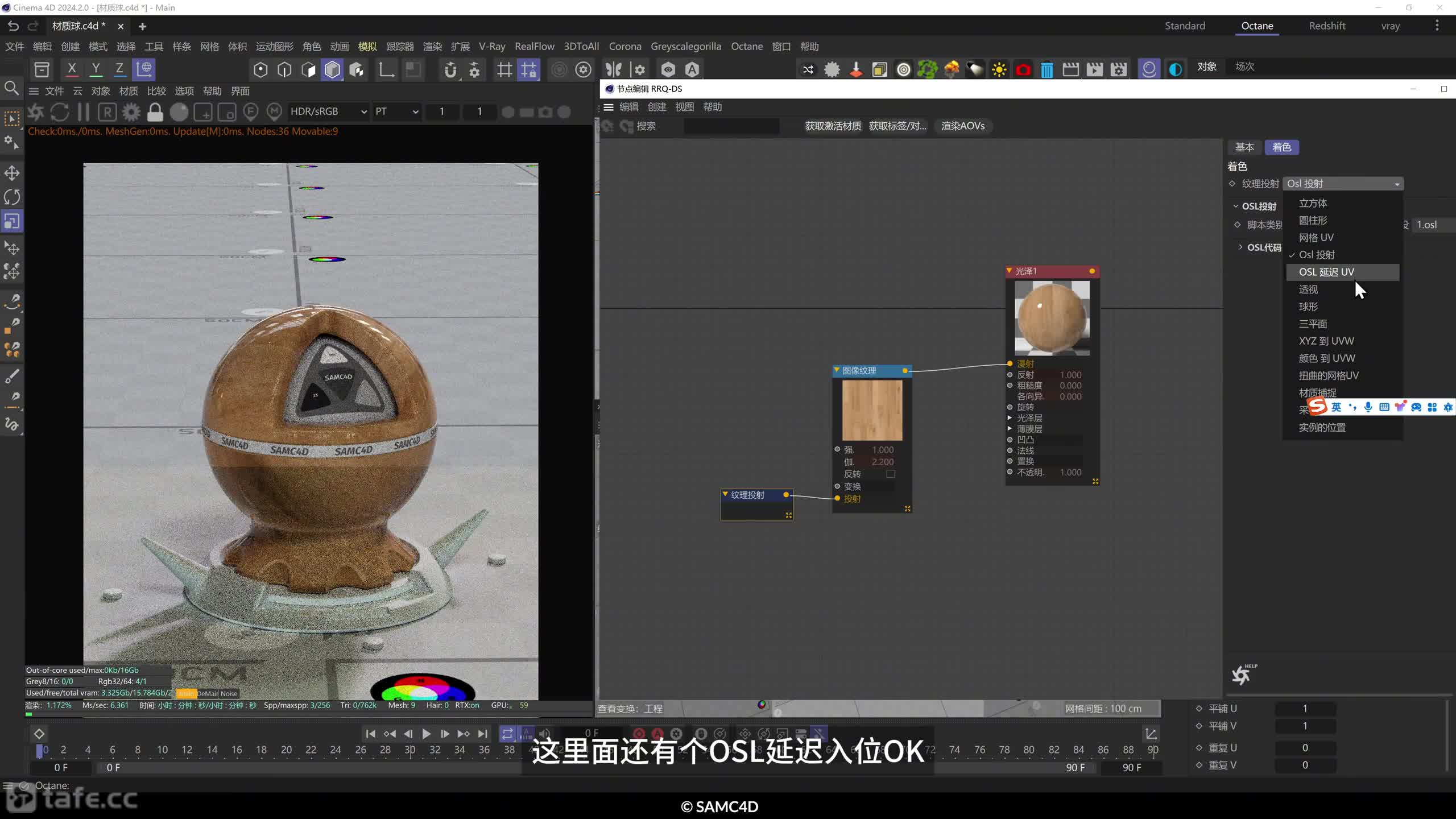This screenshot has width=1456, height=819.
Task: Toggle snap grid icon in toolbar
Action: tap(528, 70)
